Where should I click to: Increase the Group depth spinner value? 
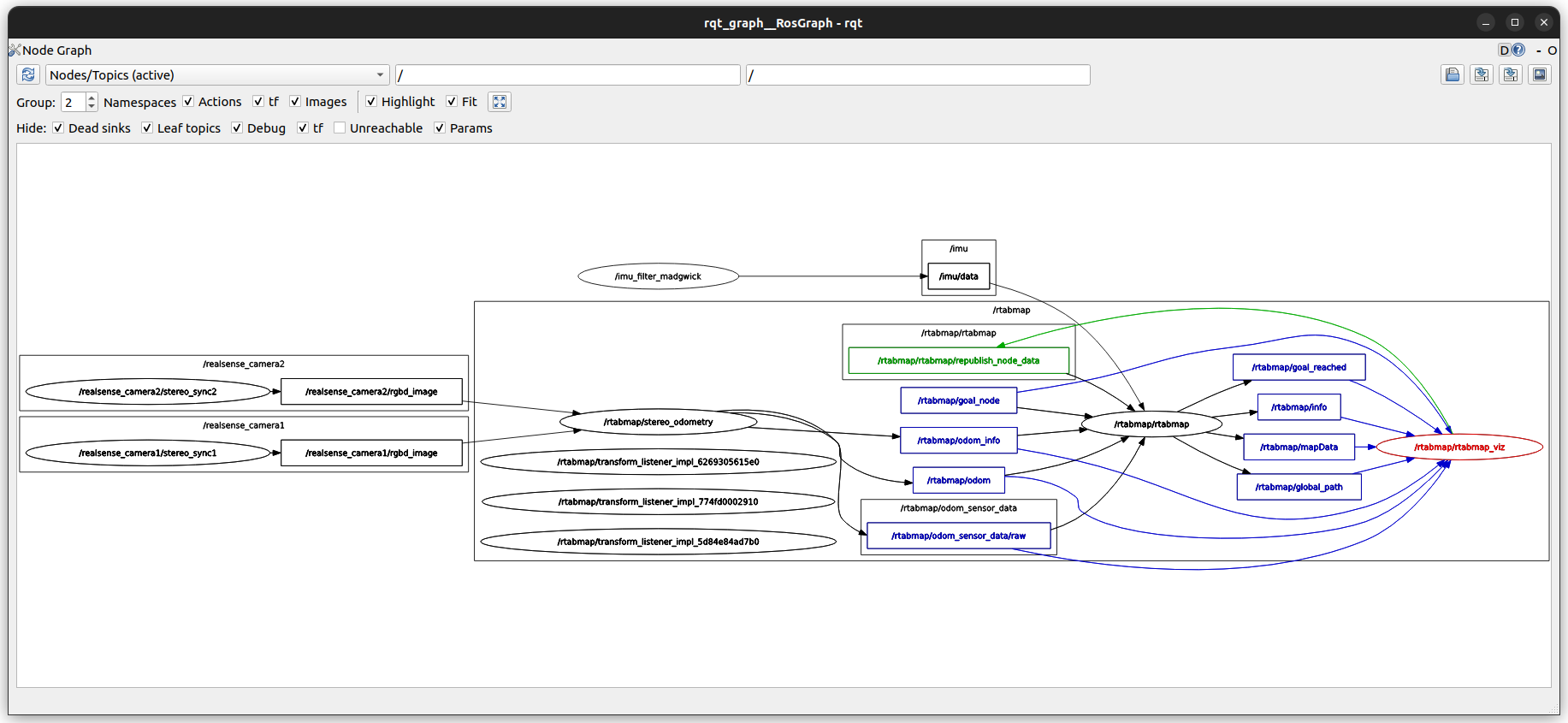click(92, 98)
